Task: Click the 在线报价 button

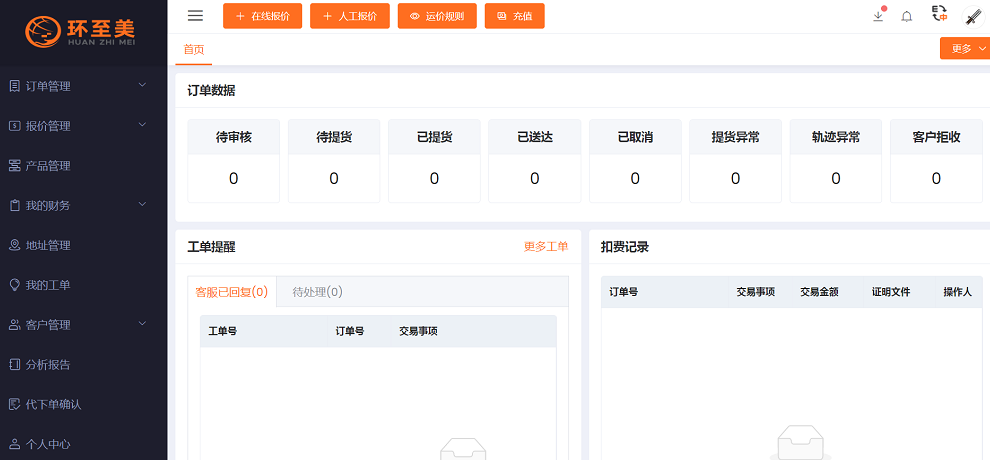Action: pos(262,16)
